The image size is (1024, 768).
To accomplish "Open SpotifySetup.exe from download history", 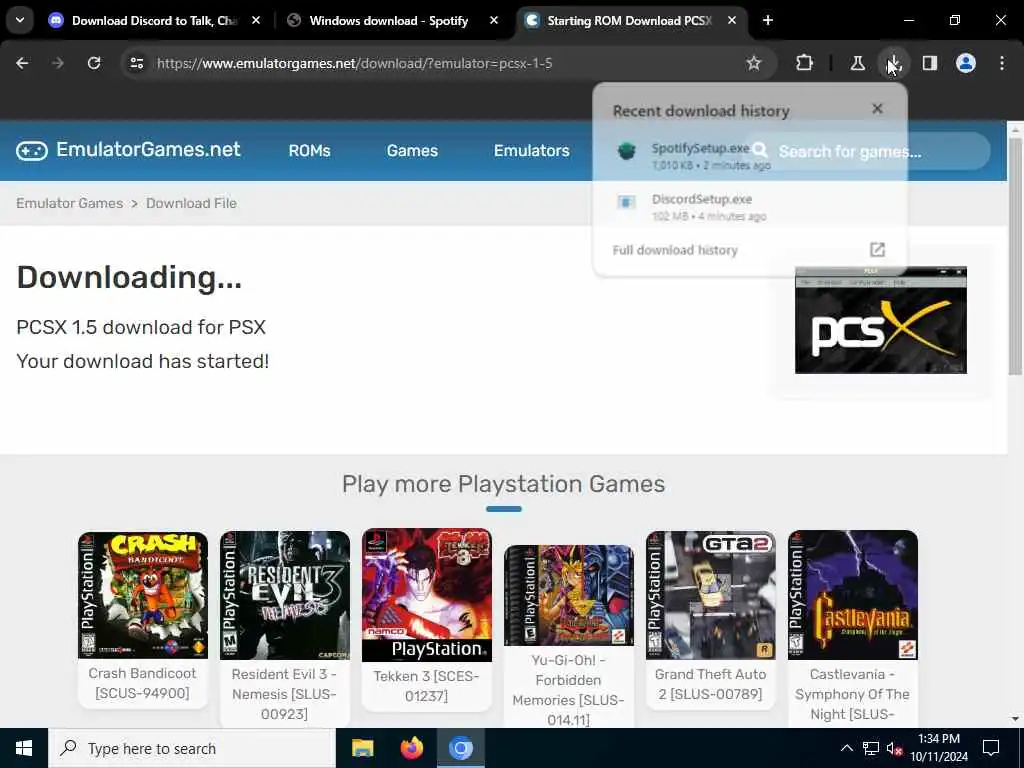I will pos(750,155).
